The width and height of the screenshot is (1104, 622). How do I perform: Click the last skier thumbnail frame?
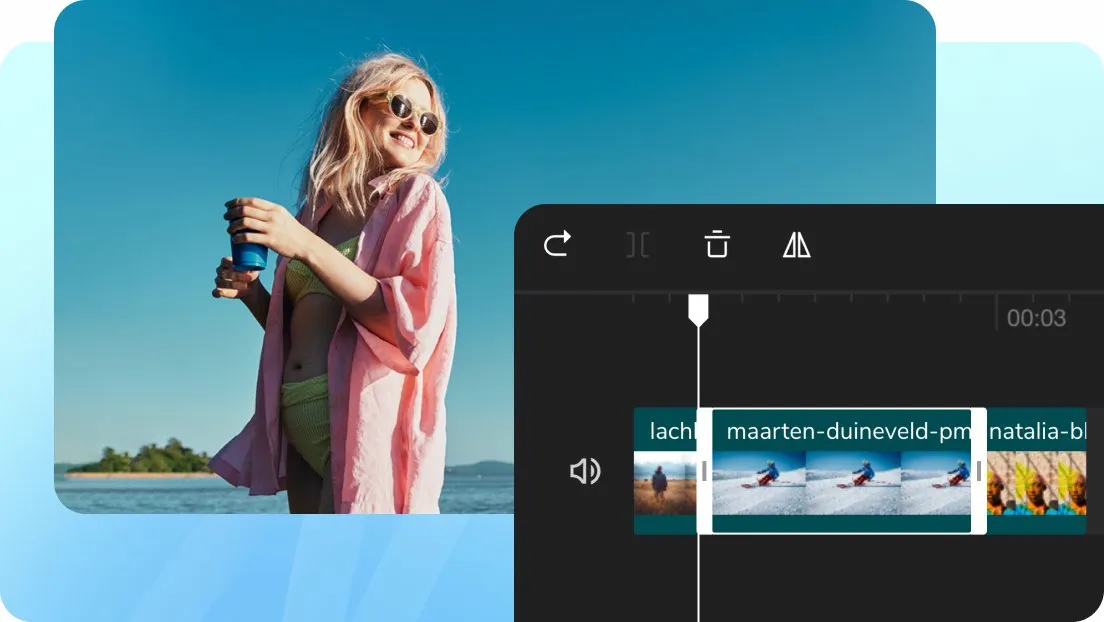936,482
